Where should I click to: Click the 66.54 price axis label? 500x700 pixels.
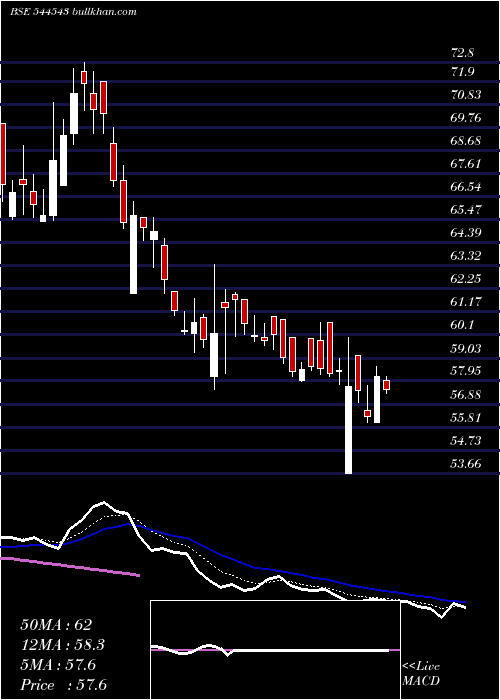[466, 187]
